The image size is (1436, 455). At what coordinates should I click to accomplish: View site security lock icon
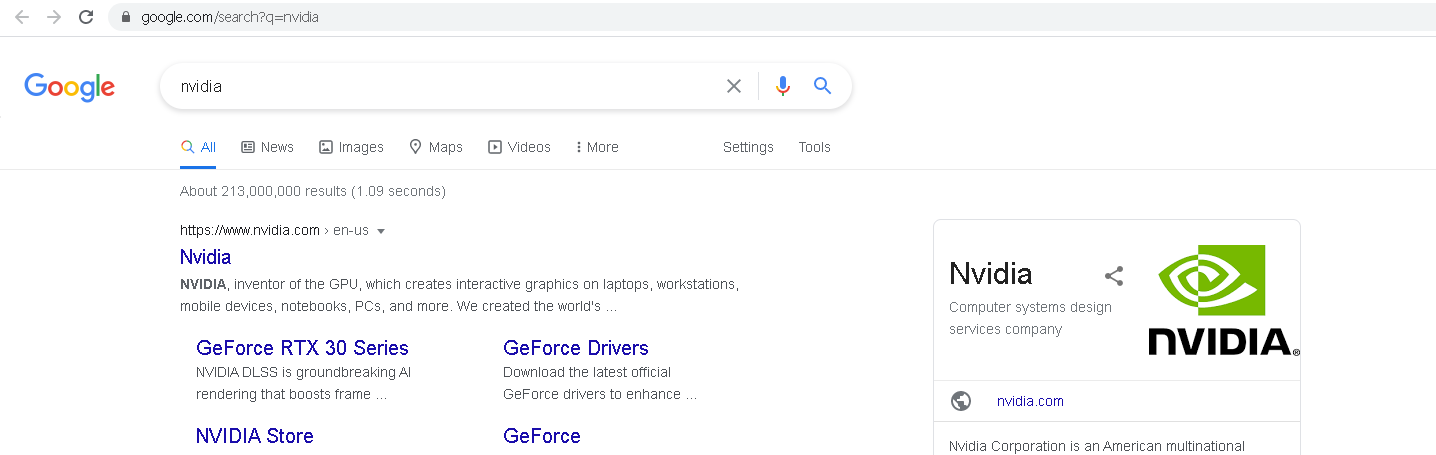pos(126,17)
